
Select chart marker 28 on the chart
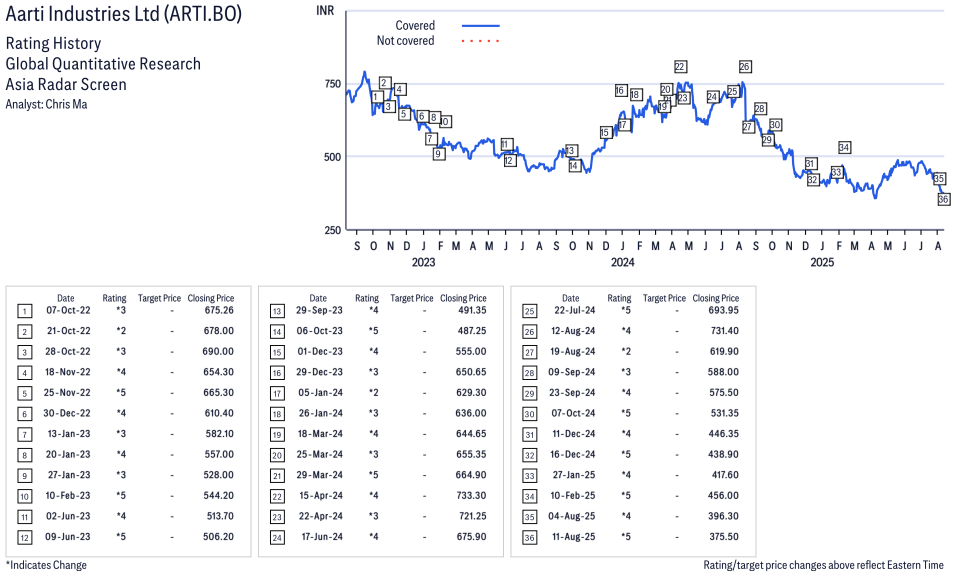(760, 108)
